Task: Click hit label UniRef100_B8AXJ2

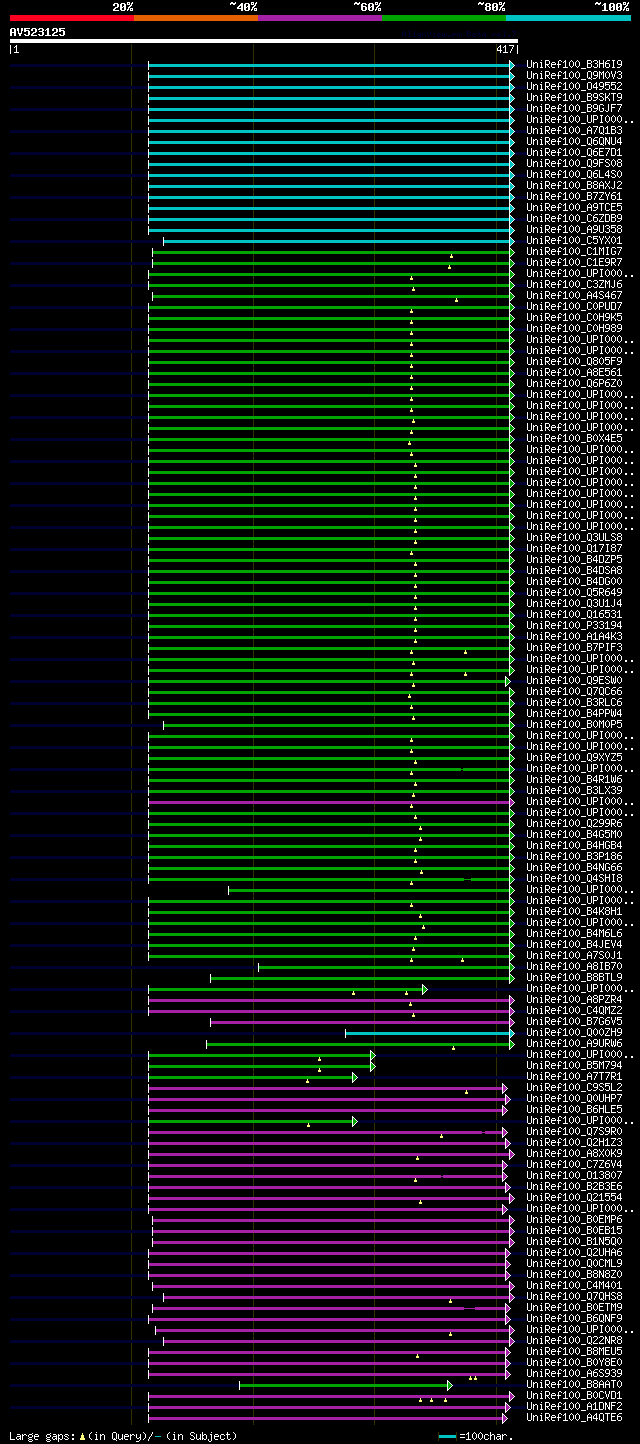Action: coord(574,185)
